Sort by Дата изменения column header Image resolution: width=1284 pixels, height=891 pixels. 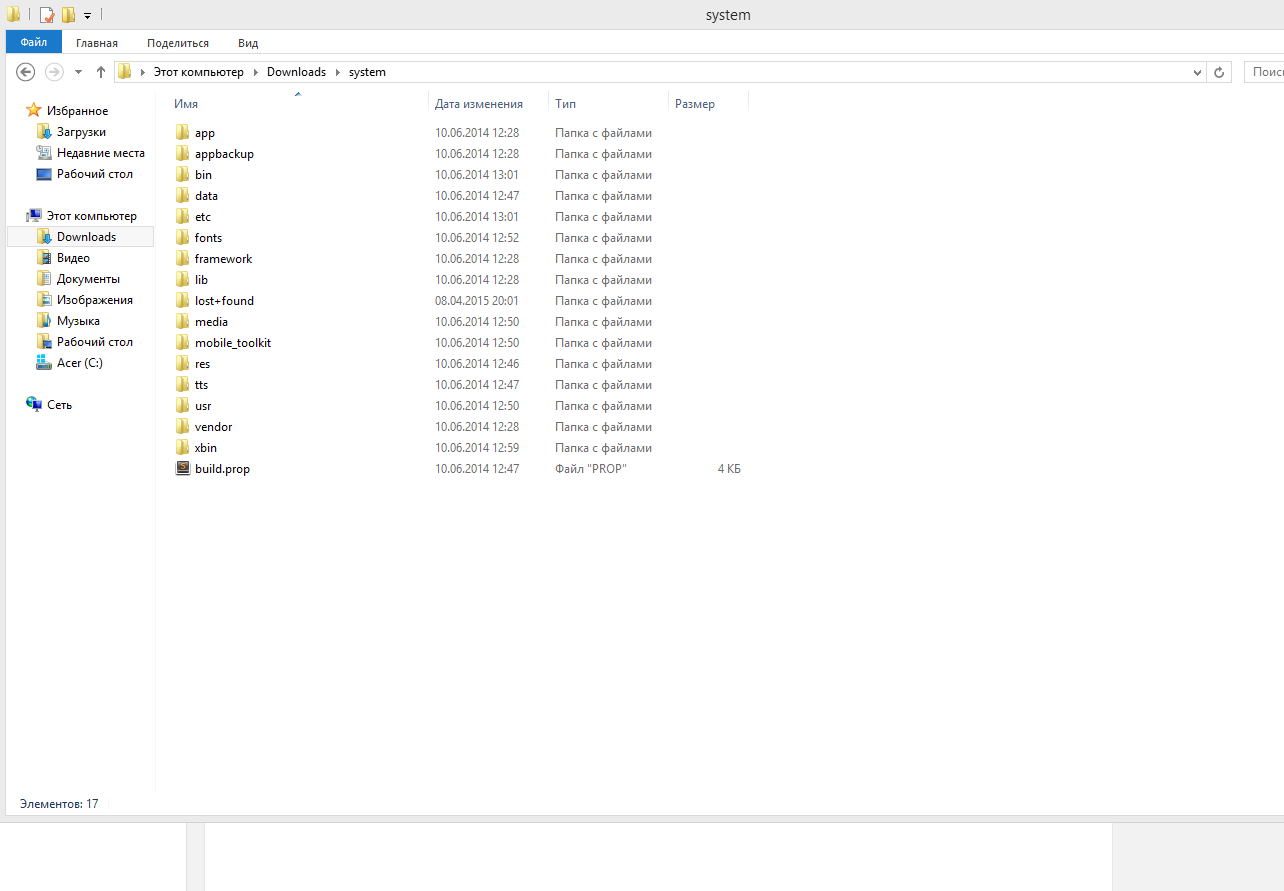(479, 104)
